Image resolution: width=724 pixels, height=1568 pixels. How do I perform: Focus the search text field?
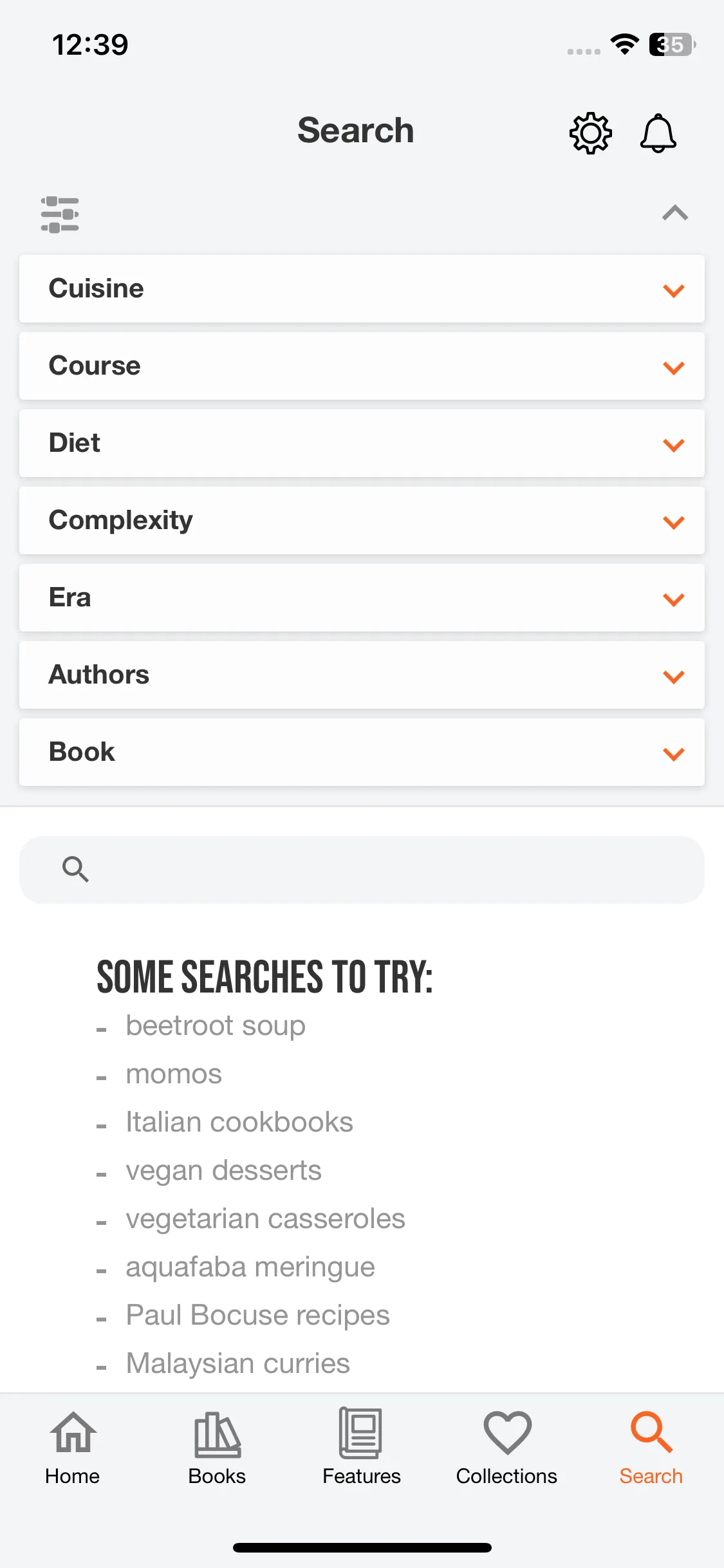coord(362,870)
